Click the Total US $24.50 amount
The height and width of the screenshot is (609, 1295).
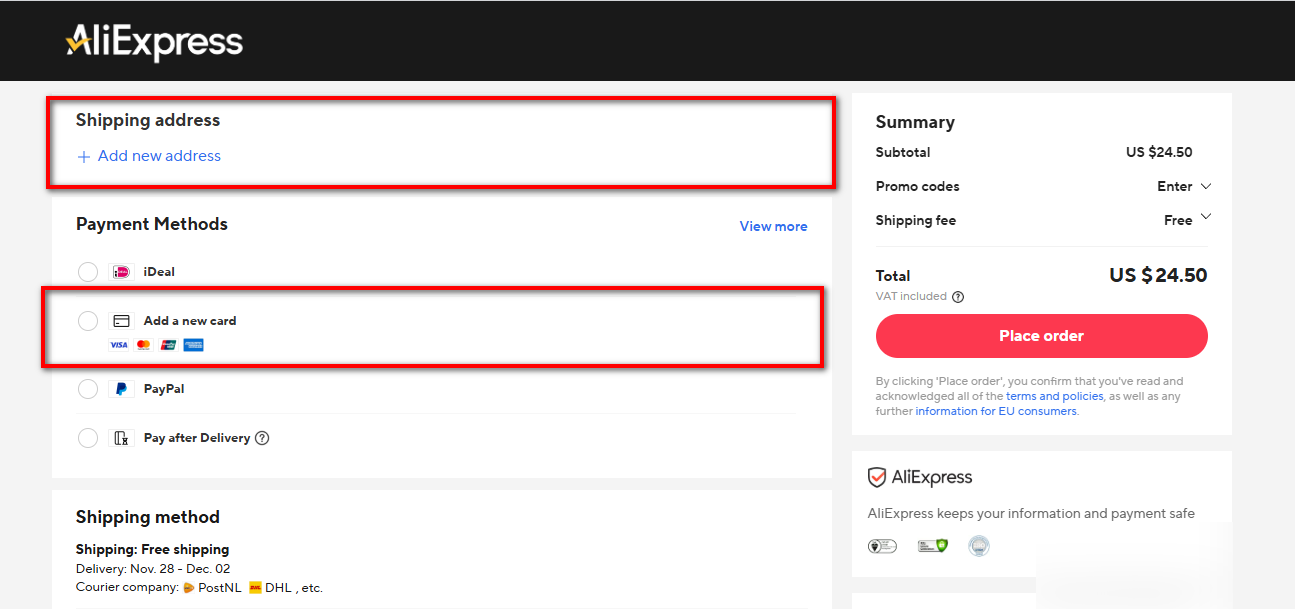point(1158,275)
